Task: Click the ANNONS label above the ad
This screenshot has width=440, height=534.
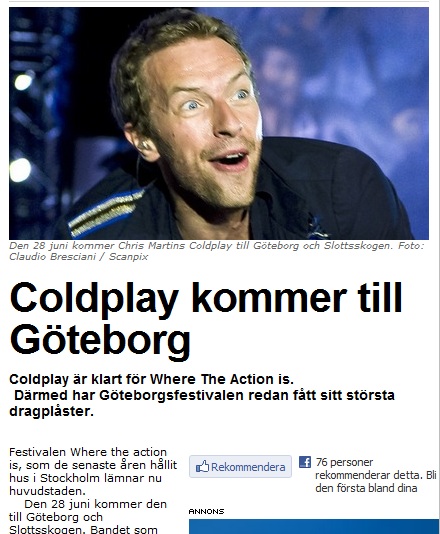Action: 206,512
